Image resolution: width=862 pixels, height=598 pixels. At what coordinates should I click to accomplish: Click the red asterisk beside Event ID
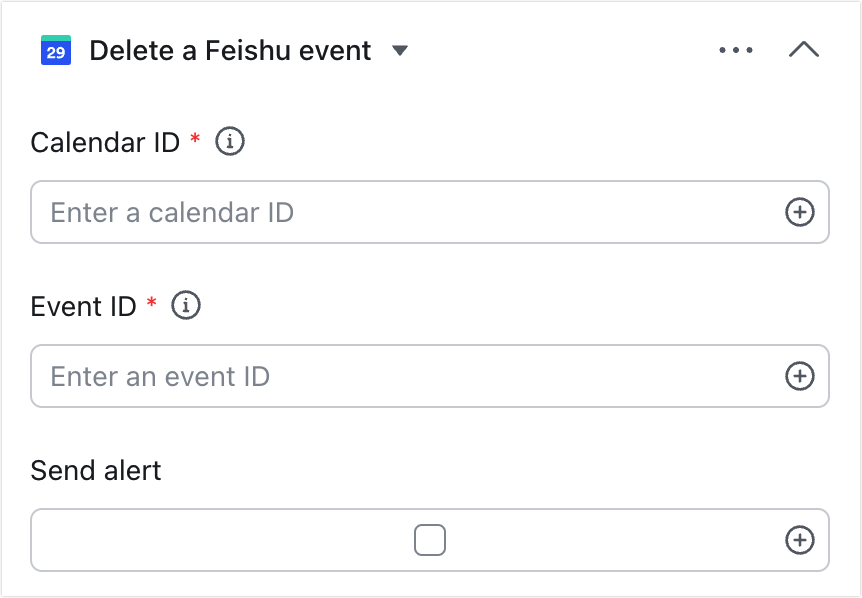(152, 302)
